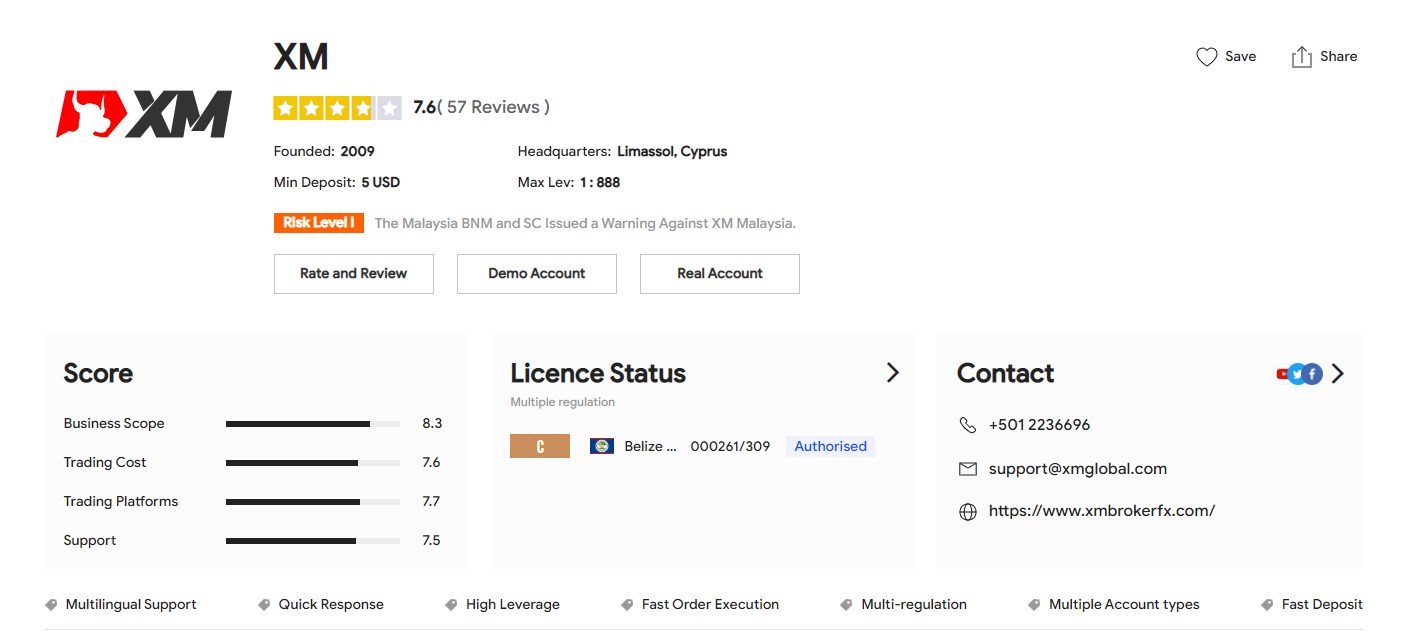The width and height of the screenshot is (1418, 643).
Task: Open the Twitter social icon
Action: [1298, 374]
